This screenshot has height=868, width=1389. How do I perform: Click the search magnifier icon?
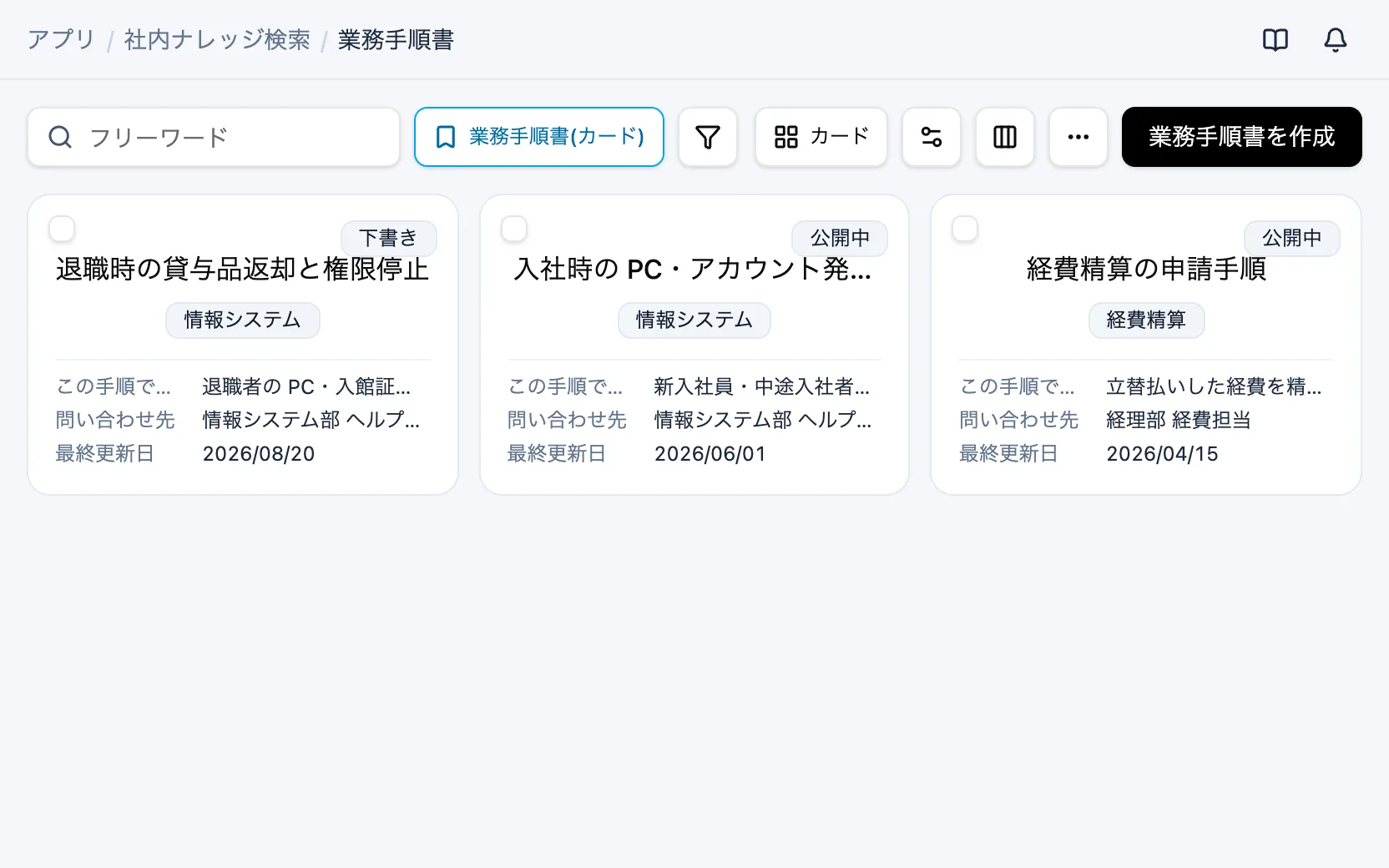click(x=60, y=137)
